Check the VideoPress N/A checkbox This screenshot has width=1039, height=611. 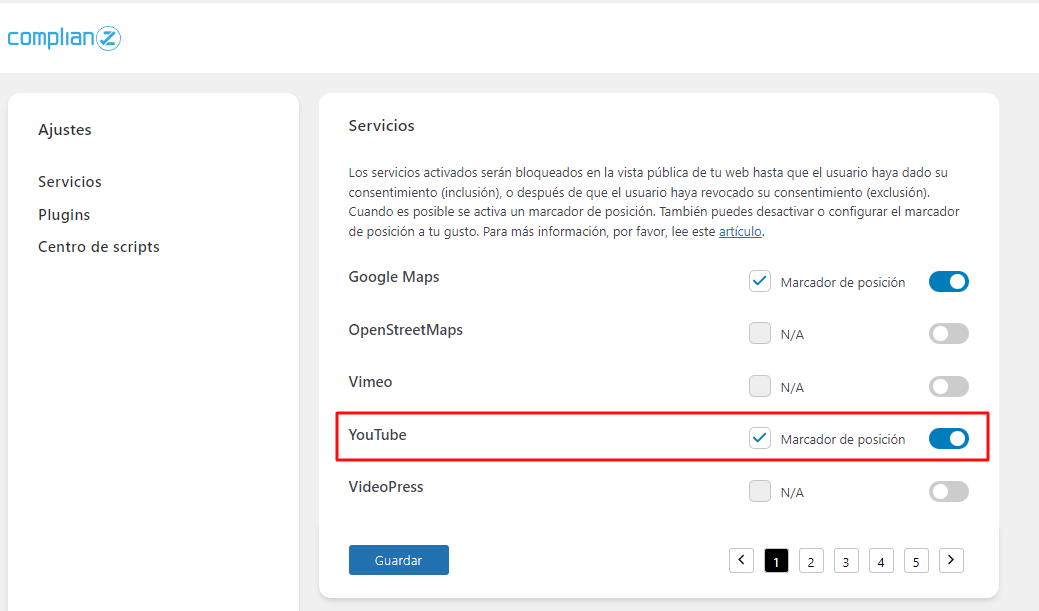pos(759,491)
